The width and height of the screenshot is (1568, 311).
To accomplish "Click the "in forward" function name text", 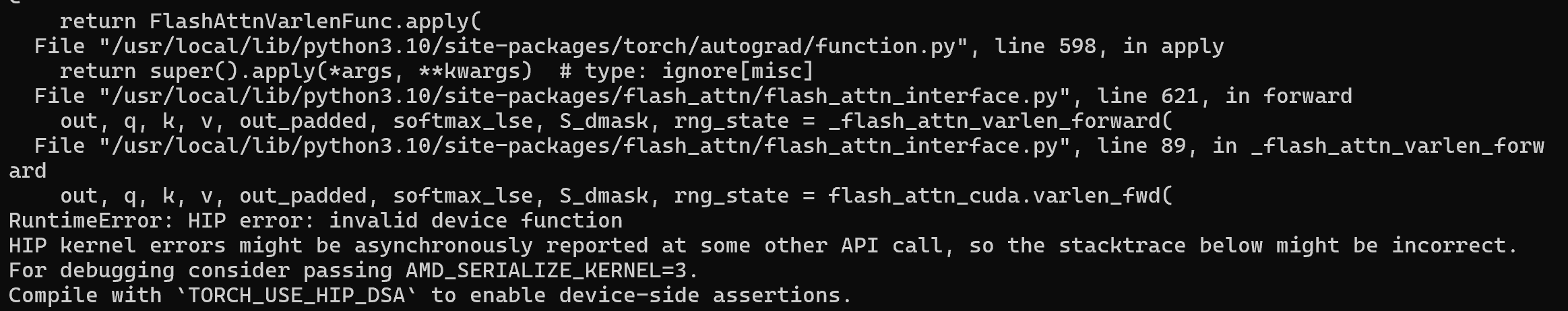I will coord(1288,96).
